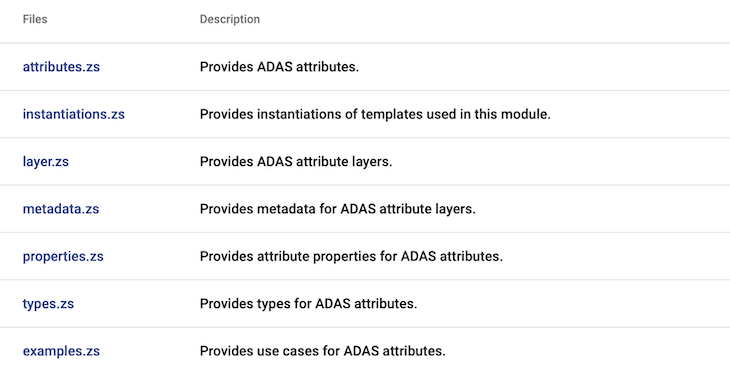Click the instantiations of templates description text

pyautogui.click(x=375, y=114)
